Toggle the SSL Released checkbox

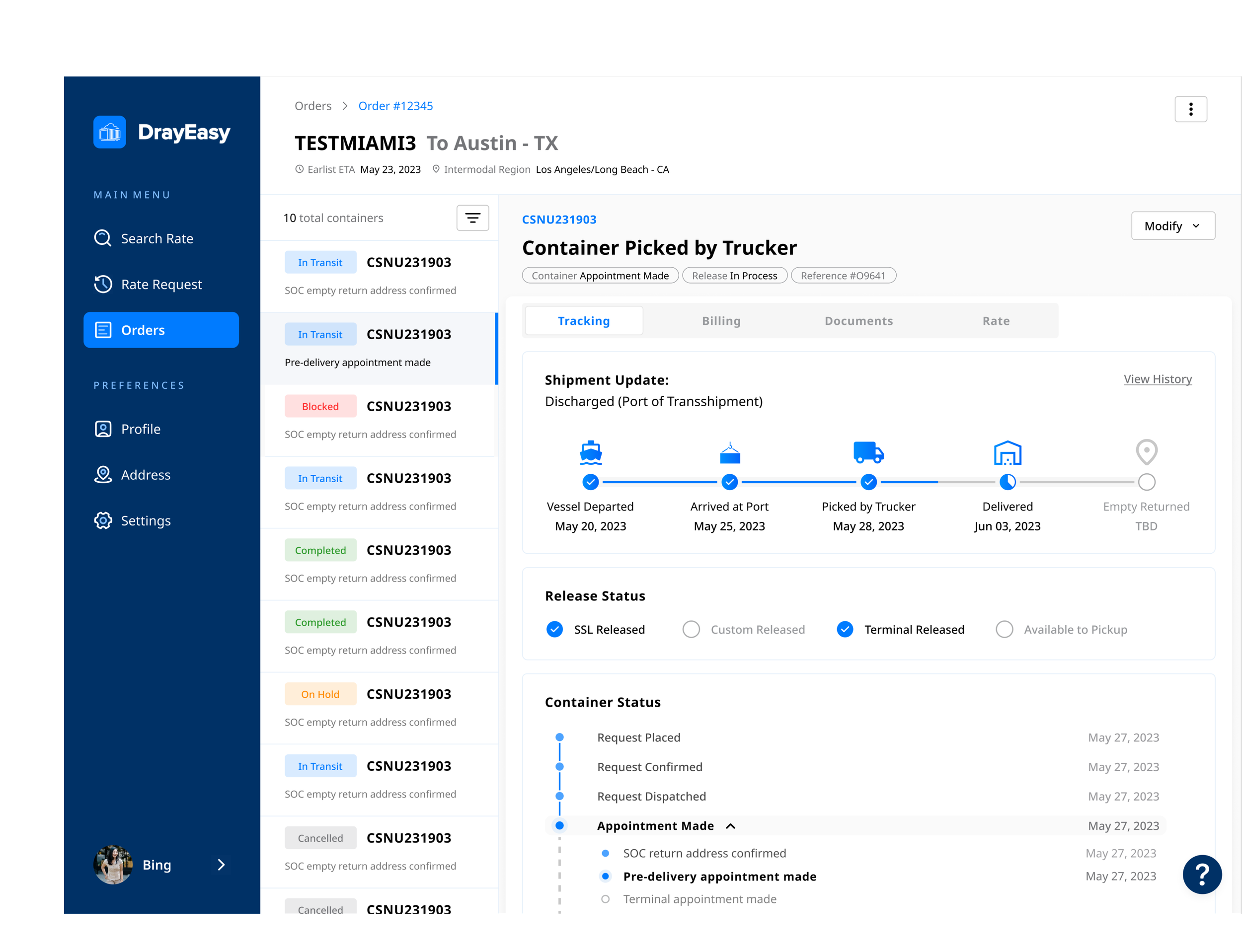[554, 629]
